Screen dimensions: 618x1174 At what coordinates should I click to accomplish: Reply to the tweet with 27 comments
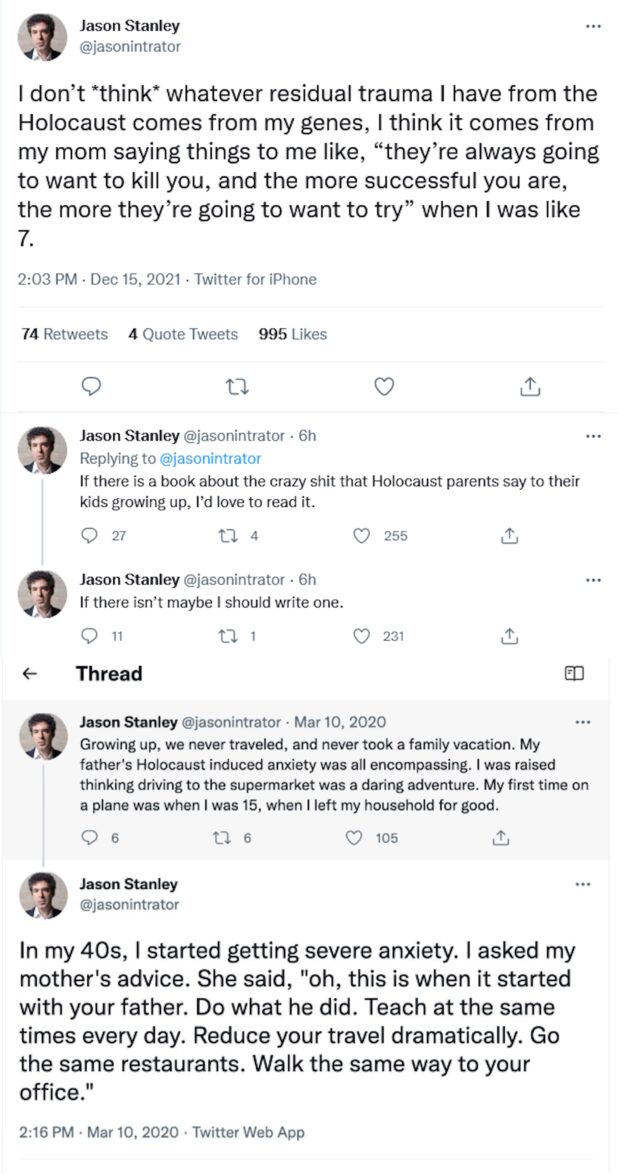click(x=91, y=536)
